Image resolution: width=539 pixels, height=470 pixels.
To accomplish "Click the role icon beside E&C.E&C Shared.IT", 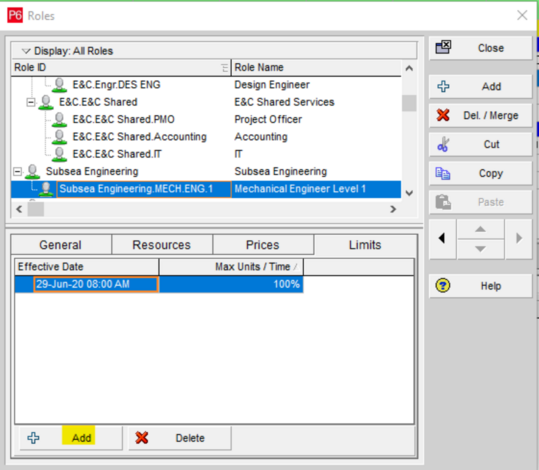I will (59, 154).
